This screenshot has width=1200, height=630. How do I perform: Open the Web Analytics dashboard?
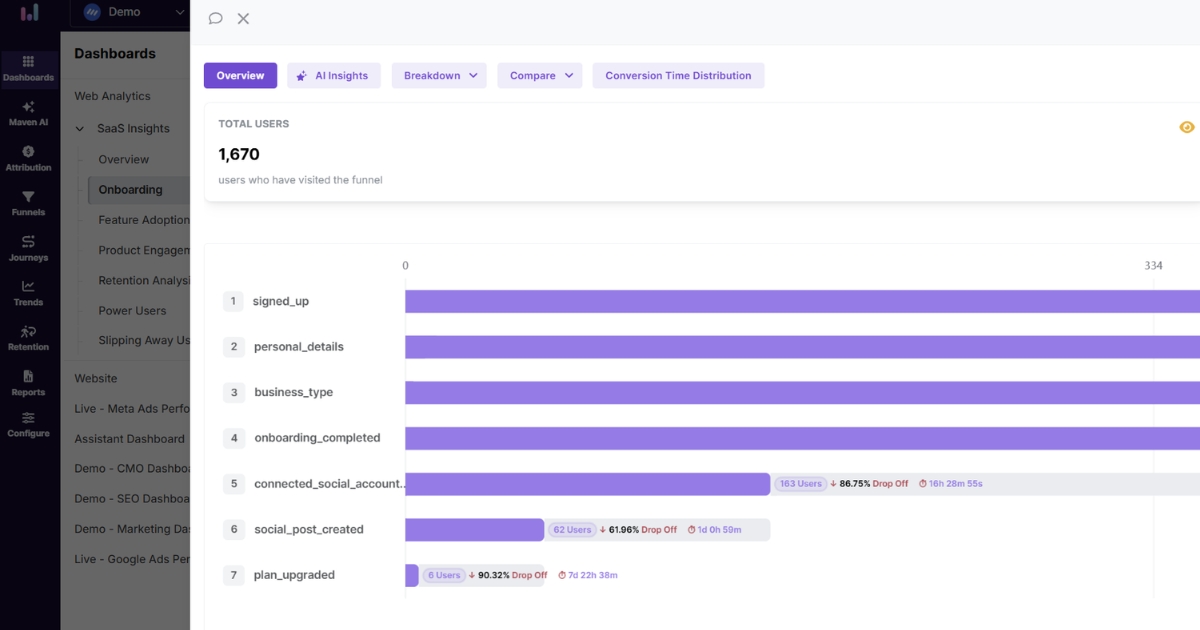point(112,96)
